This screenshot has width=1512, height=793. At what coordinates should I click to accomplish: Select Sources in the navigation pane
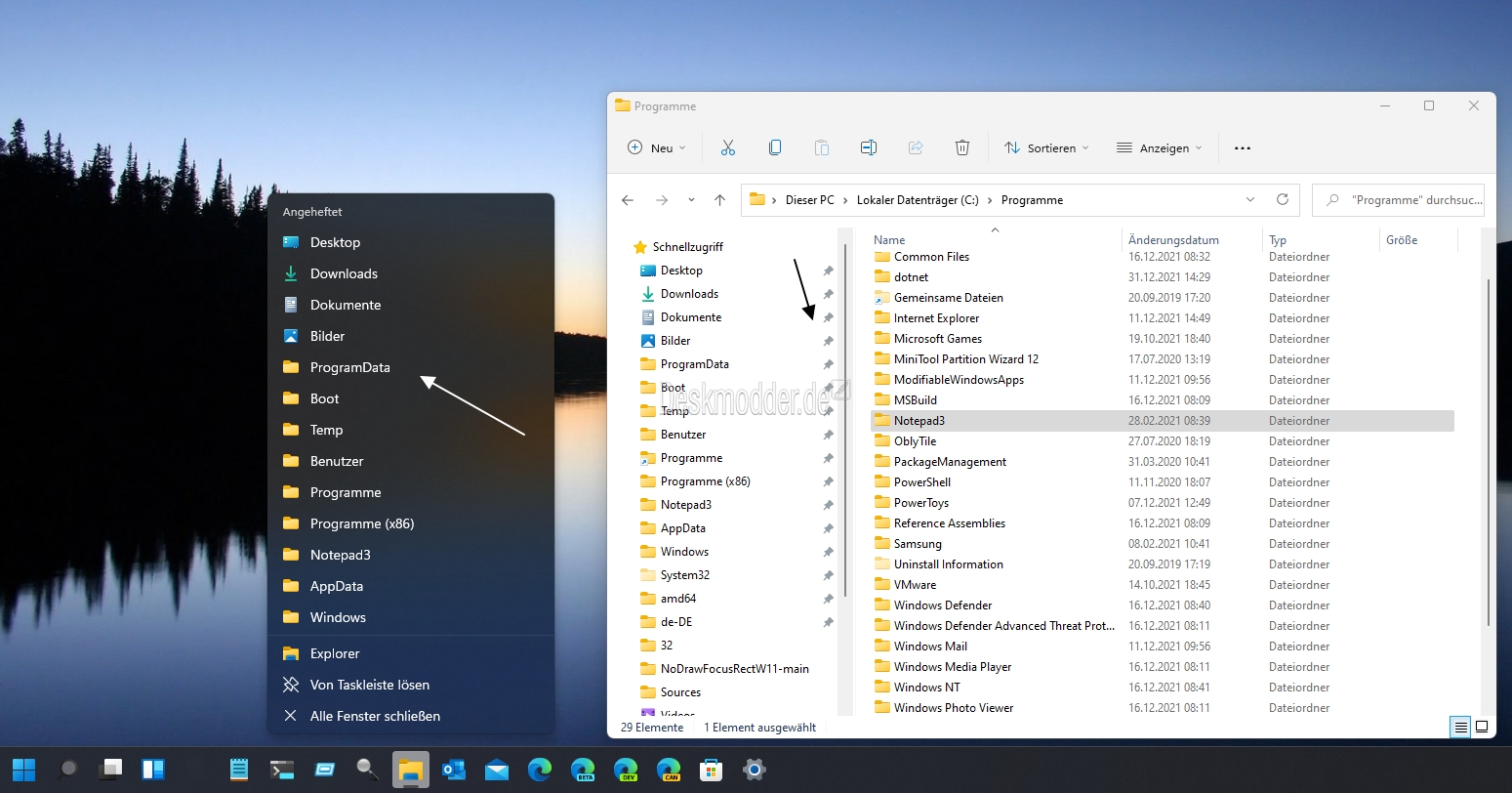(680, 692)
